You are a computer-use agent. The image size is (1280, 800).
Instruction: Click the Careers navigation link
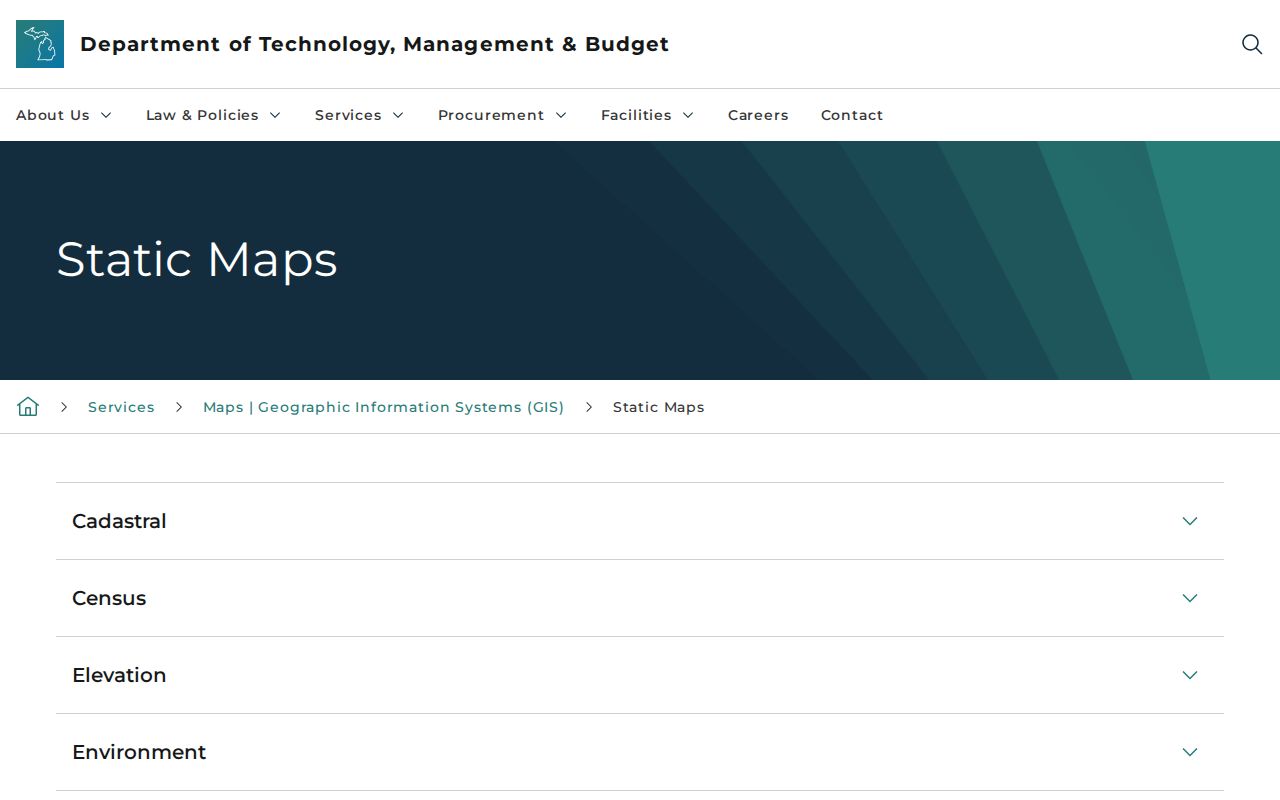[758, 115]
